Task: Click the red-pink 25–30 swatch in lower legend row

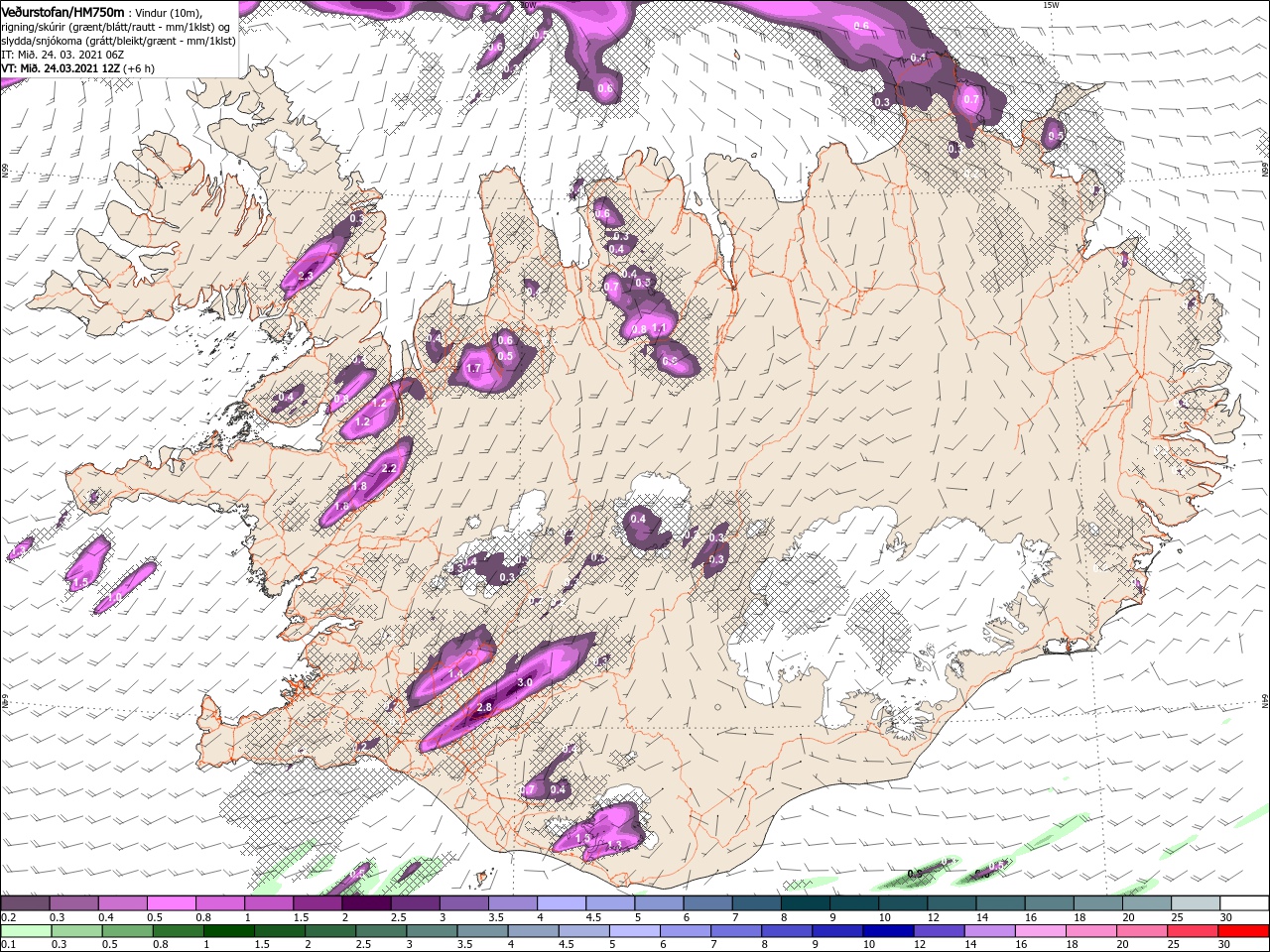Action: (1193, 931)
